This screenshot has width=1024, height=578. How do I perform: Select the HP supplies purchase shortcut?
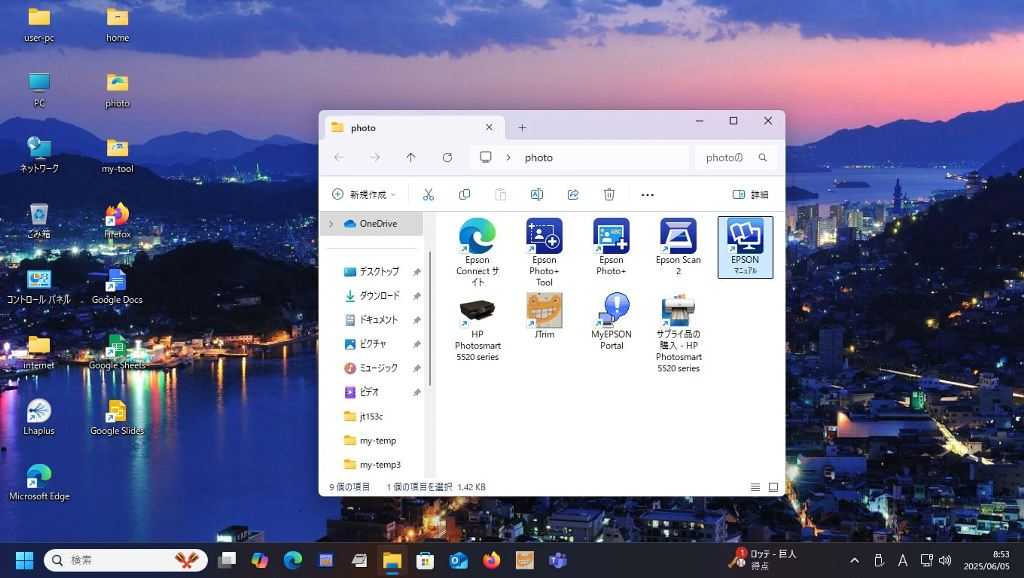(679, 333)
